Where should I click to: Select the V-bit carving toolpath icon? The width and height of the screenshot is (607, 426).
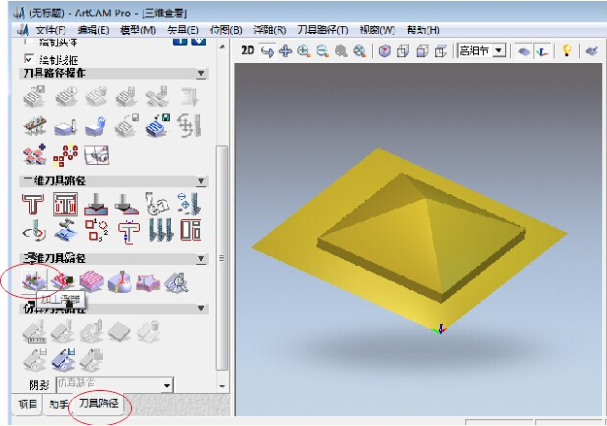tap(96, 204)
